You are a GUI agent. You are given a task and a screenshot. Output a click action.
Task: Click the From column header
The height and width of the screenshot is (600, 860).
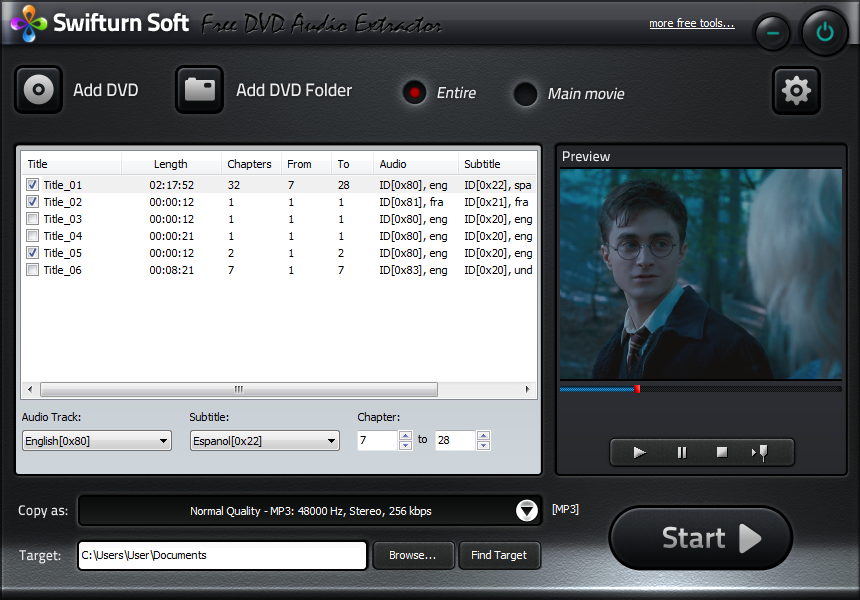coord(306,164)
